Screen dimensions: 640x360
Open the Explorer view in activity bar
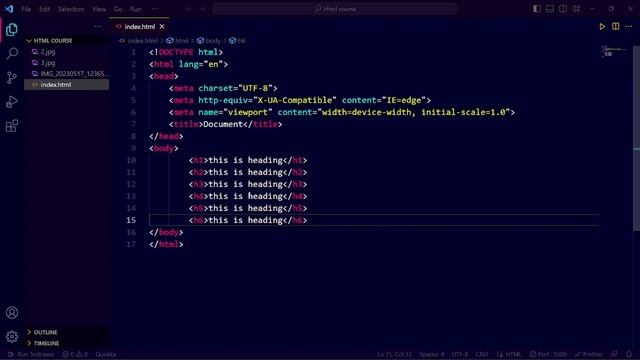pos(12,29)
